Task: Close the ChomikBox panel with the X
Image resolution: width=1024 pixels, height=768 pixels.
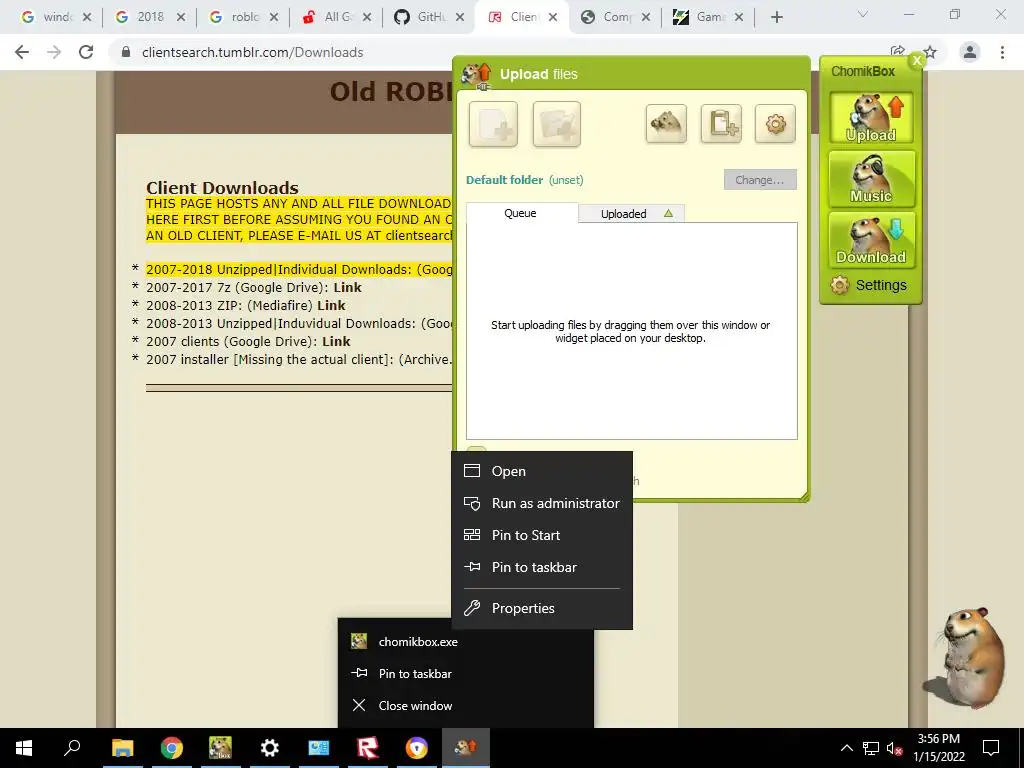Action: coord(917,60)
